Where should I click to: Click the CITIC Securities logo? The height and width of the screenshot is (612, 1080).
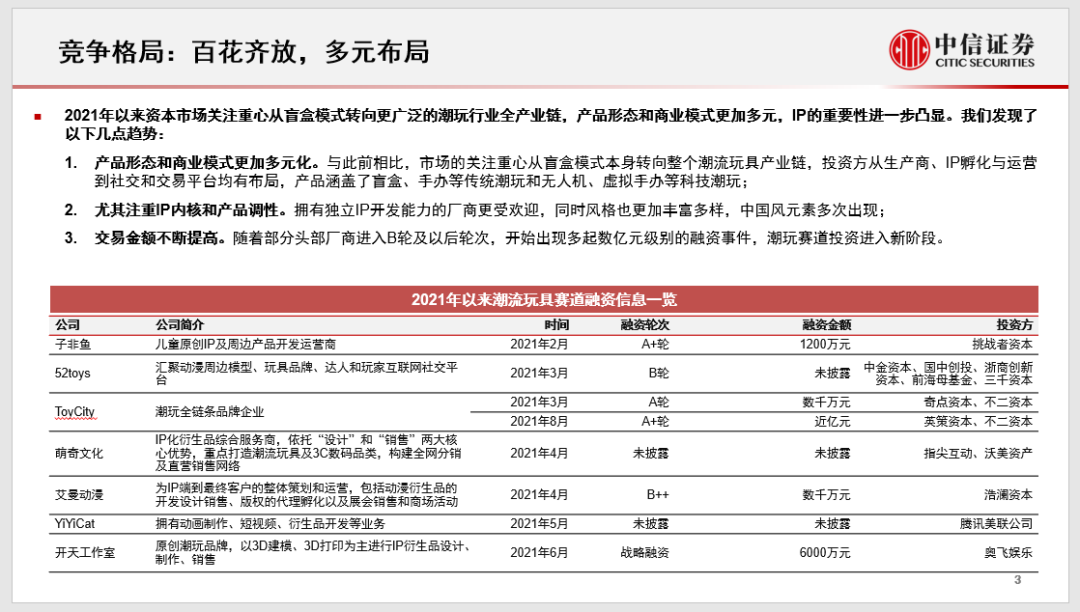[962, 50]
